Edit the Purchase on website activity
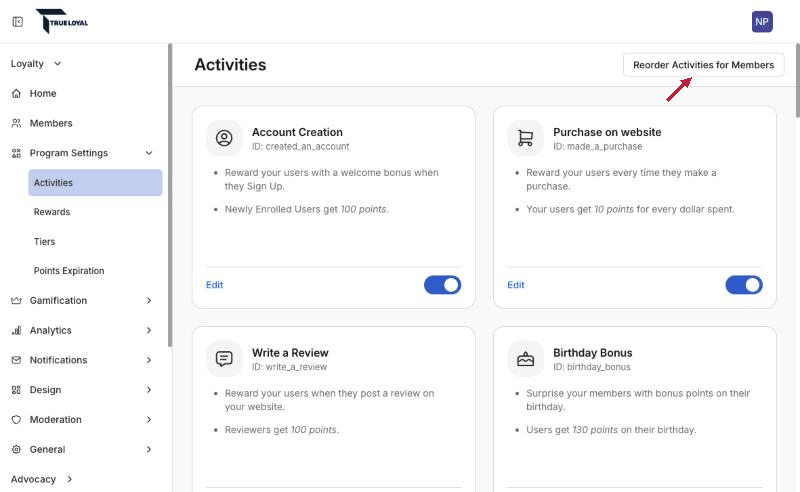The image size is (800, 492). [x=516, y=285]
